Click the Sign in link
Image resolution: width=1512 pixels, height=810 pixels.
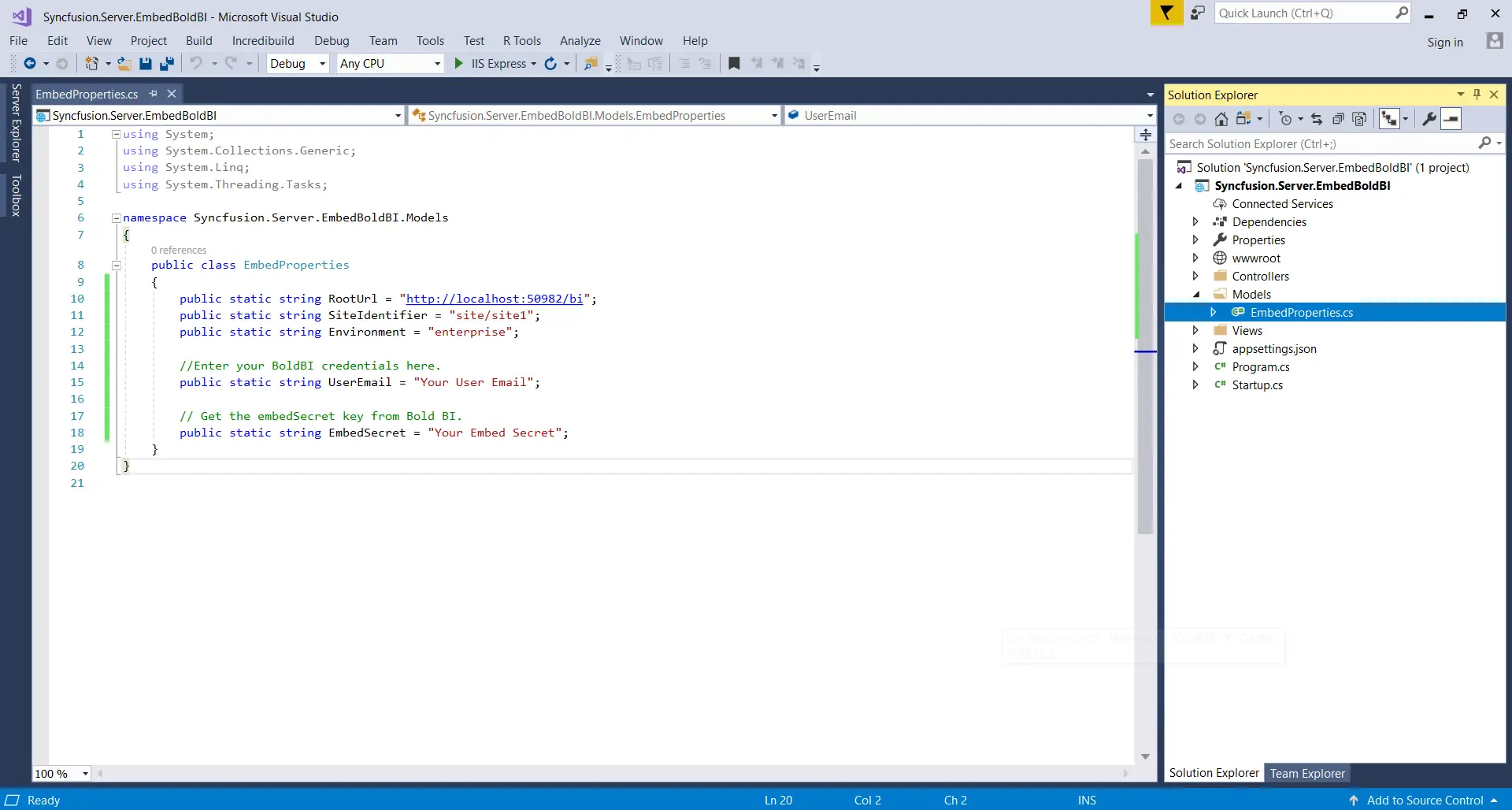[x=1444, y=43]
